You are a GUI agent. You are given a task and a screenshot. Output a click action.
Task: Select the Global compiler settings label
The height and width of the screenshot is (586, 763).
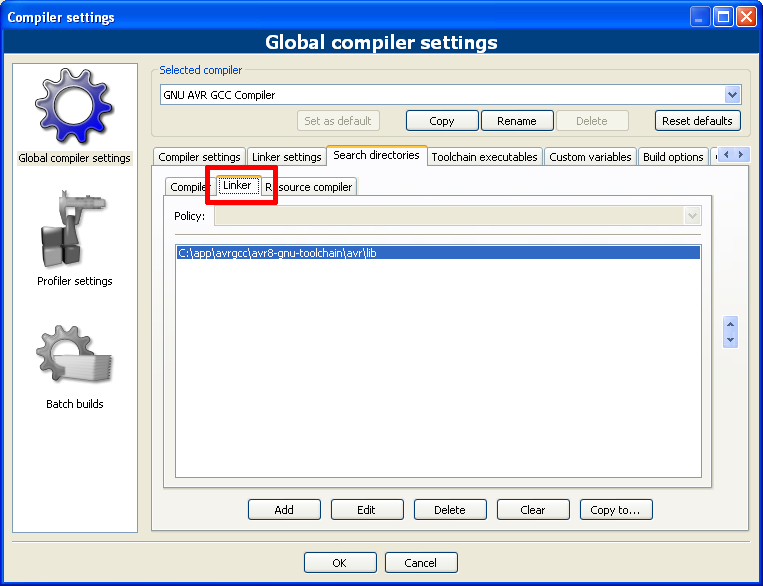(x=74, y=158)
